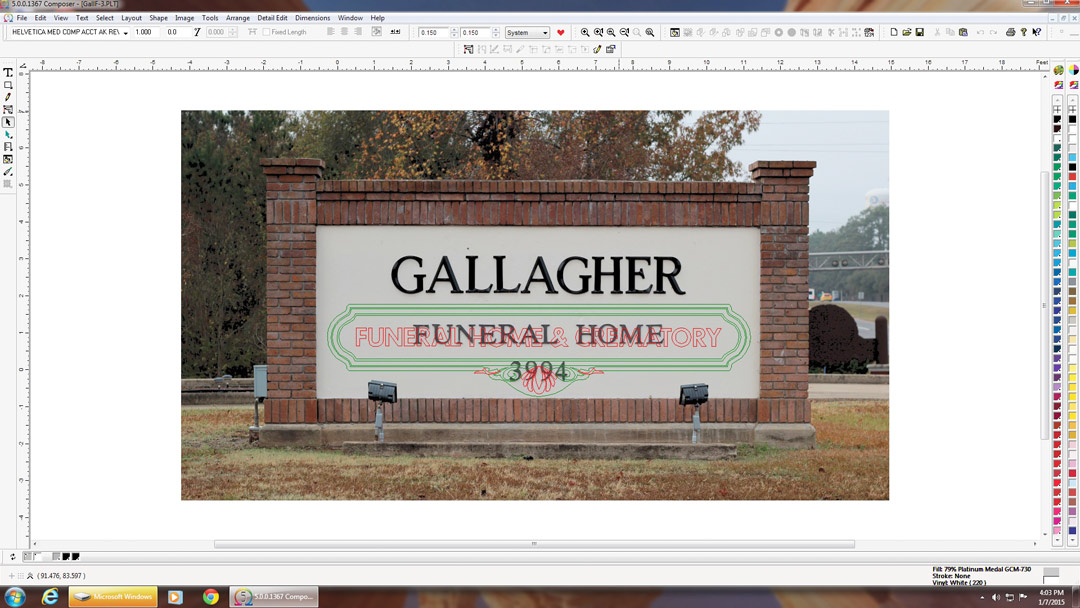Switch to Microsoft Windows taskbar button
The width and height of the screenshot is (1080, 608).
[x=113, y=597]
